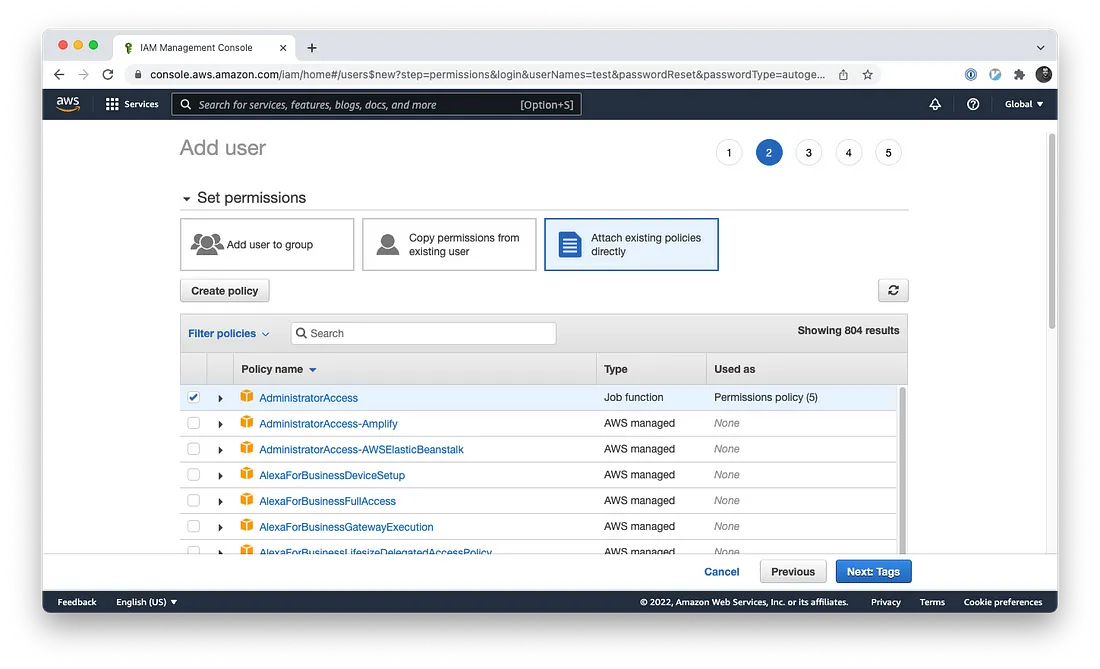Screen dimensions: 1100x669
Task: Click the site lock icon in address bar
Action: tap(138, 74)
